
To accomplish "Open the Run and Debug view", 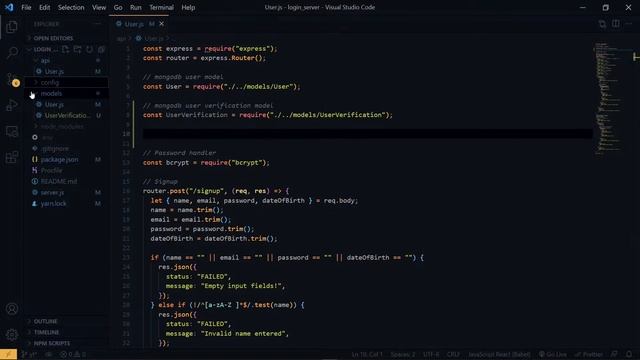I will (x=12, y=105).
